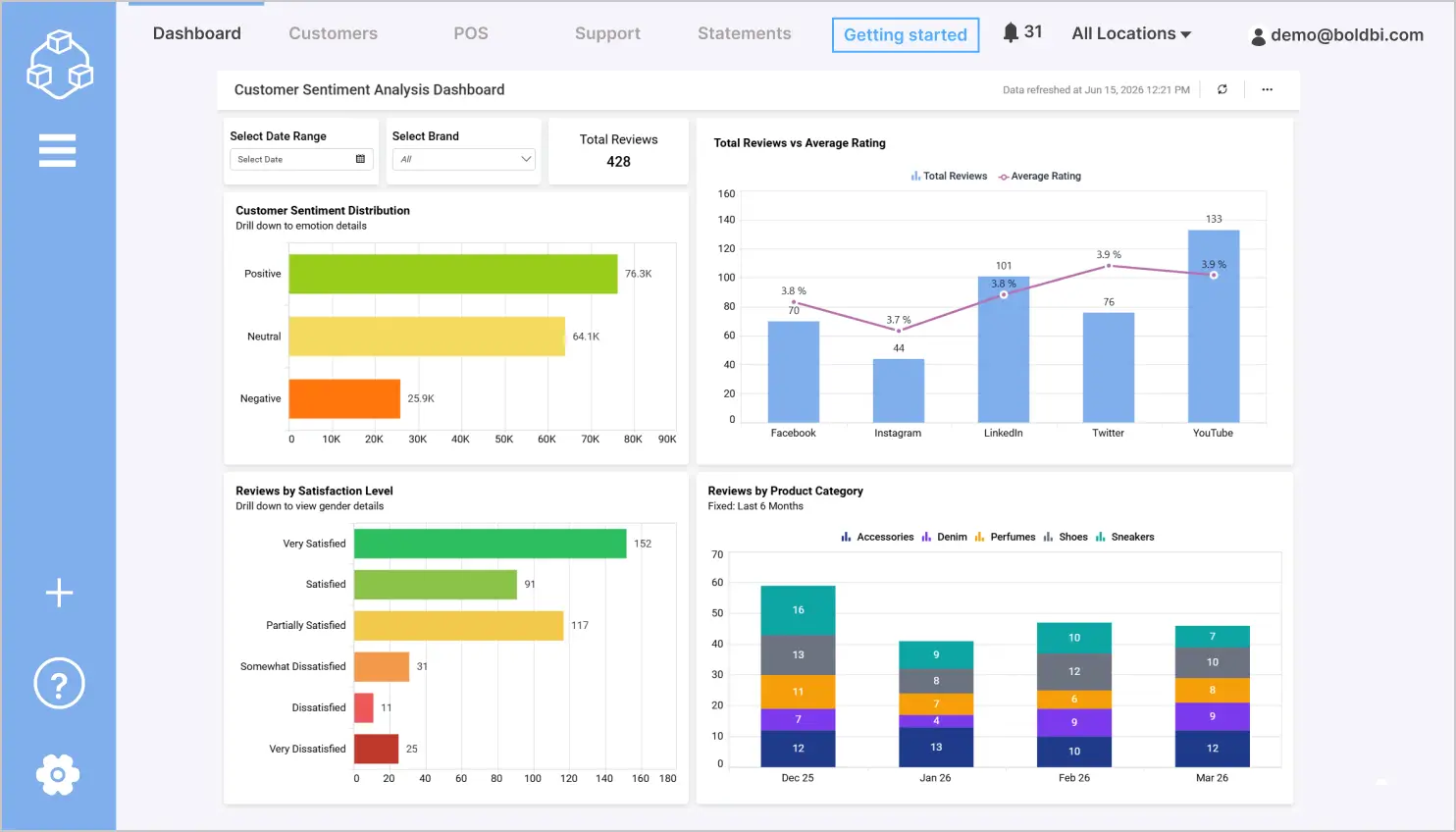Click the Dec 25 orange segment 11

799,692
